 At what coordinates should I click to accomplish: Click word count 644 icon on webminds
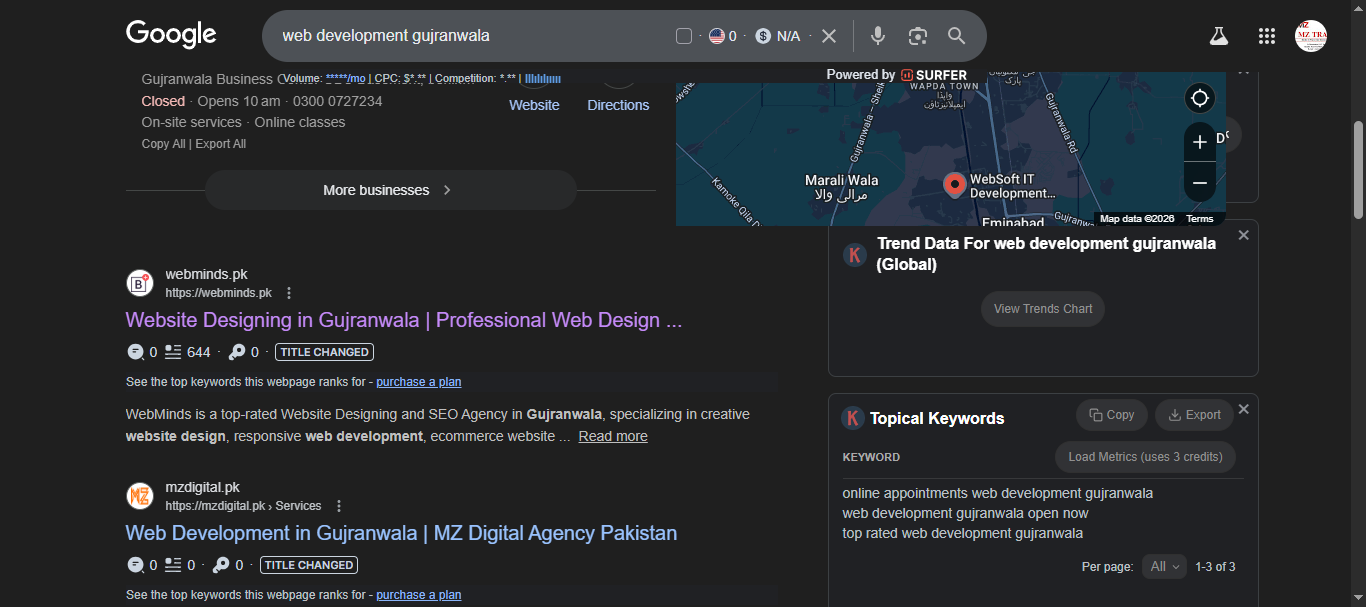(173, 352)
